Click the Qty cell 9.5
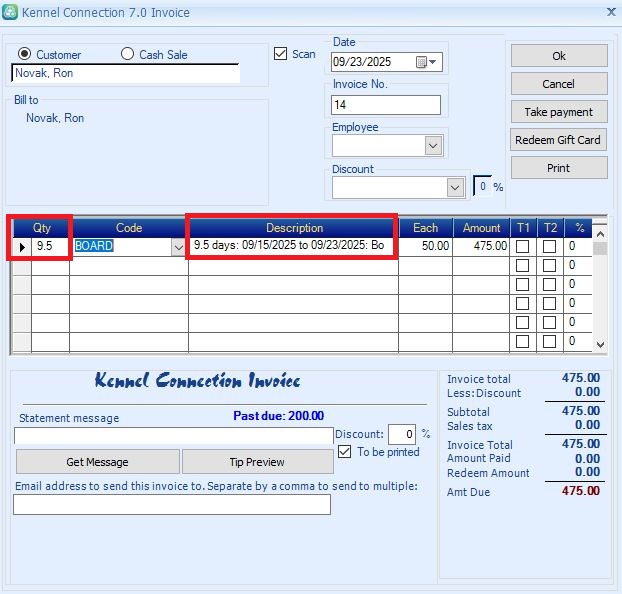 pos(50,246)
